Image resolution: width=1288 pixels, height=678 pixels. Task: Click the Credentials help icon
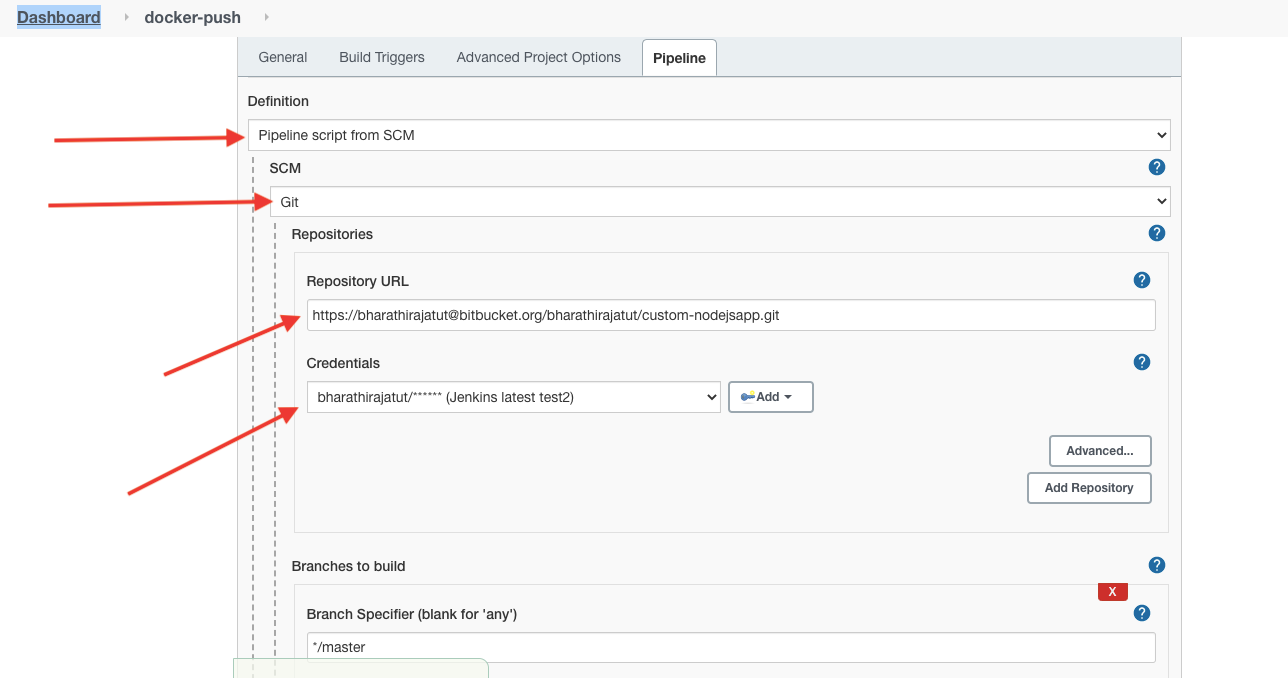[x=1141, y=362]
